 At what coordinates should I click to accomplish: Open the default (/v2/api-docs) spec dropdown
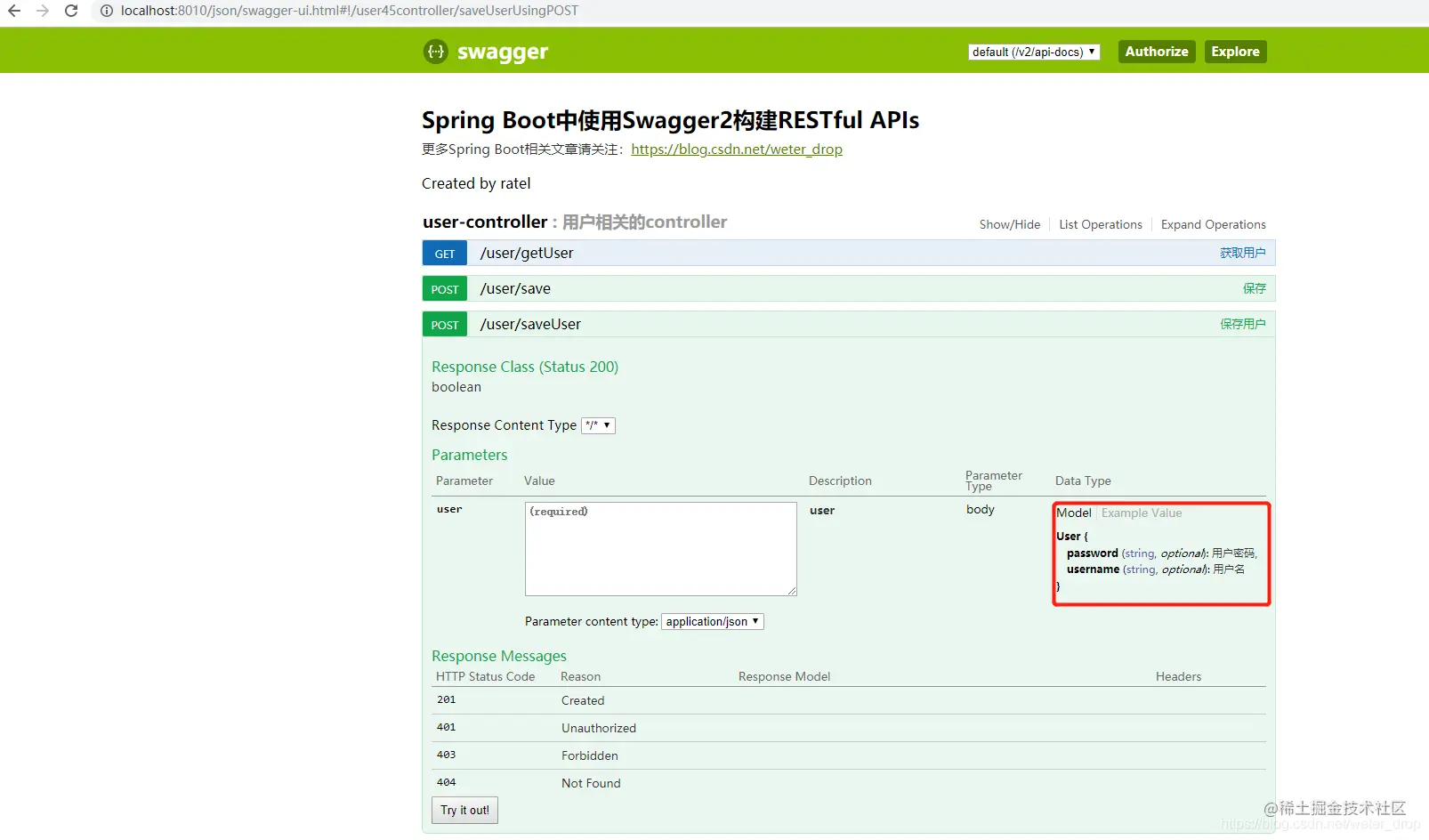pyautogui.click(x=1034, y=52)
